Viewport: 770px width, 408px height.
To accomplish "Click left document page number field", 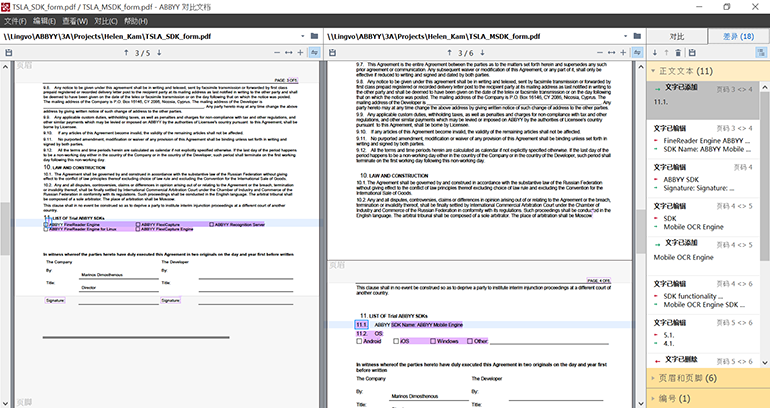I will pos(140,52).
